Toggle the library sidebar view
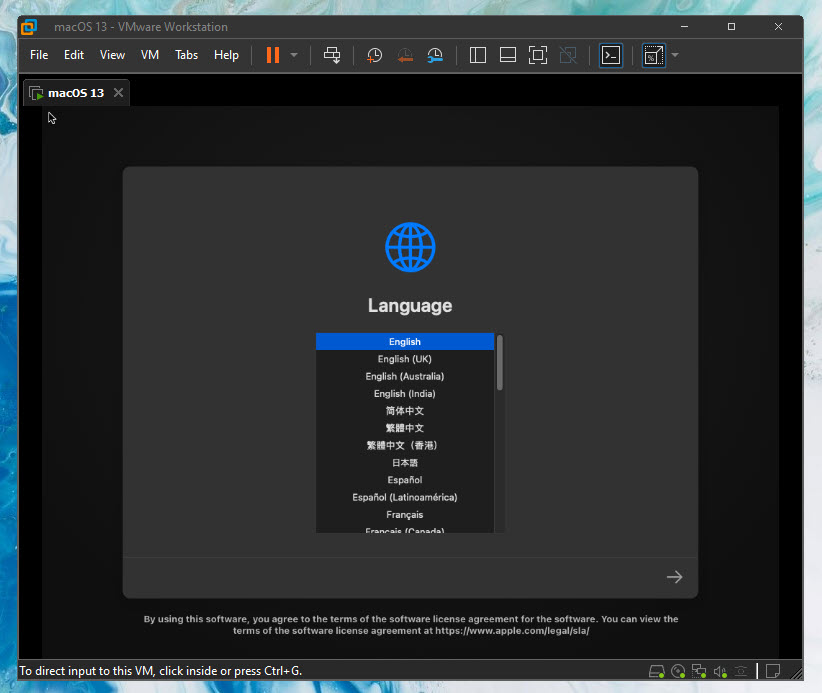This screenshot has height=693, width=822. [x=478, y=55]
